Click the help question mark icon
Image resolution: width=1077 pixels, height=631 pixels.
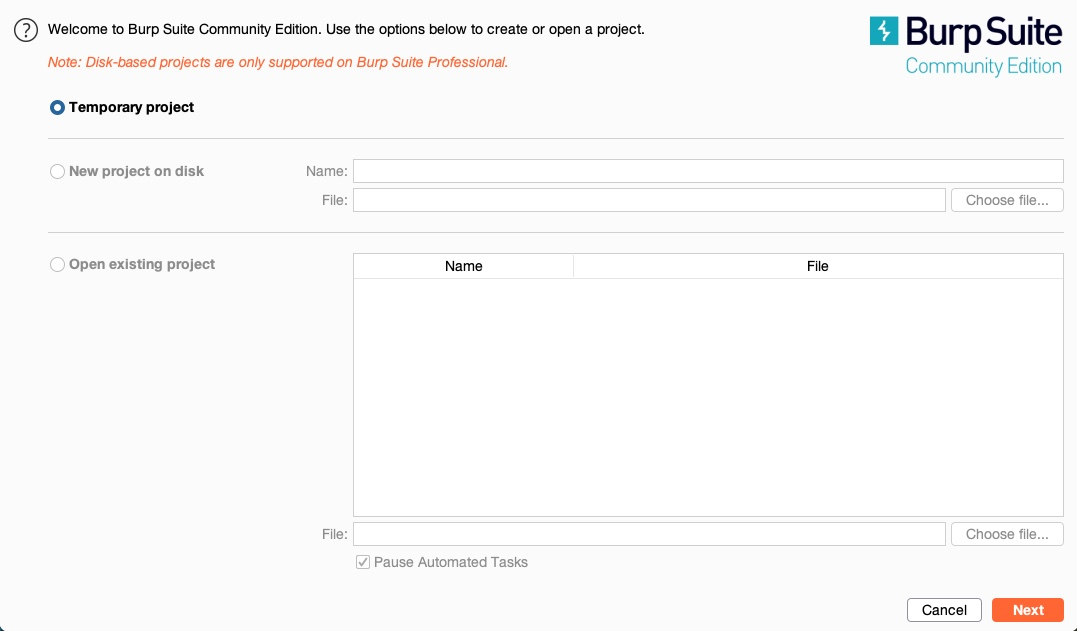click(x=26, y=30)
